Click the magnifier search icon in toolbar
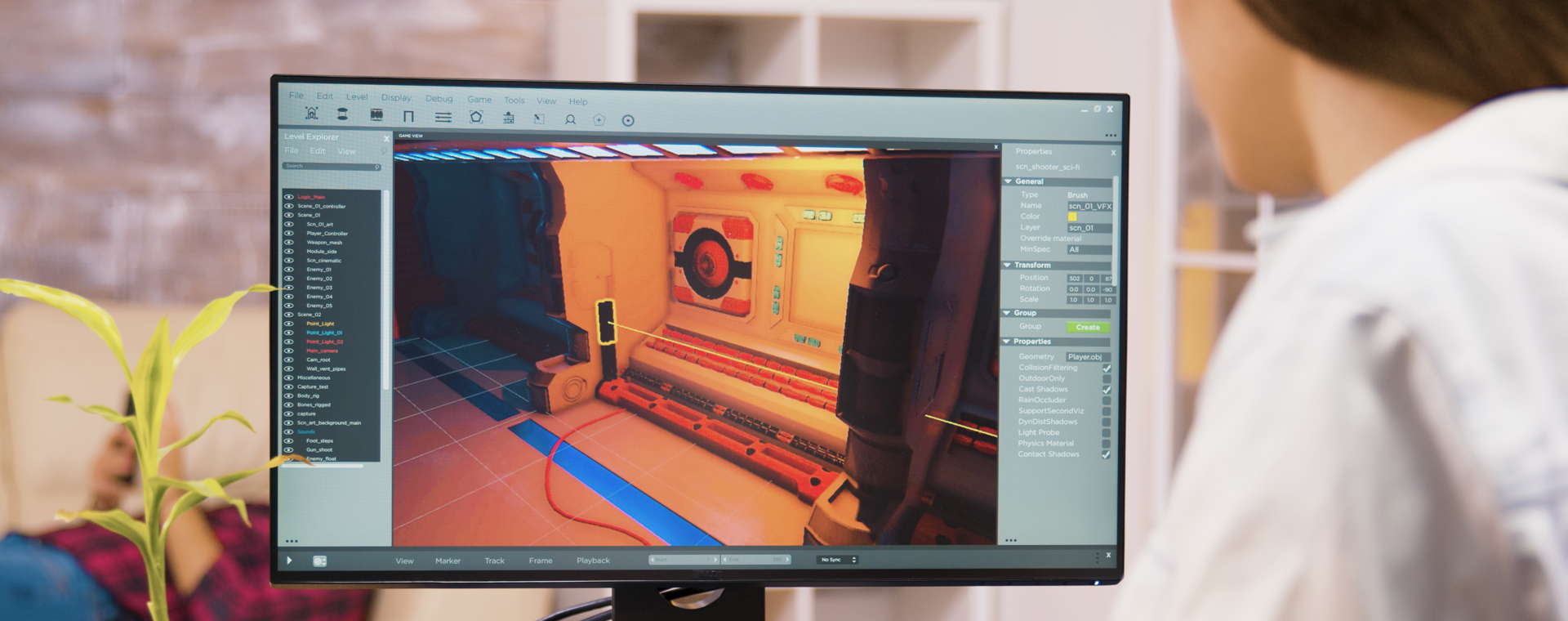 tap(570, 119)
